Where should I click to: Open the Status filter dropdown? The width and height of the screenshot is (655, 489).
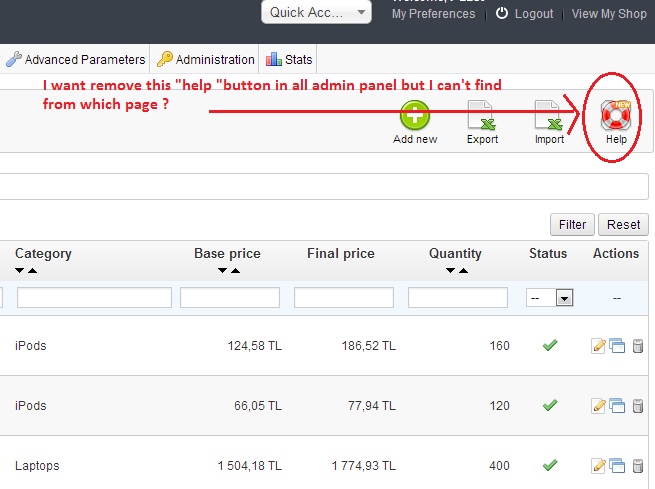tap(549, 298)
